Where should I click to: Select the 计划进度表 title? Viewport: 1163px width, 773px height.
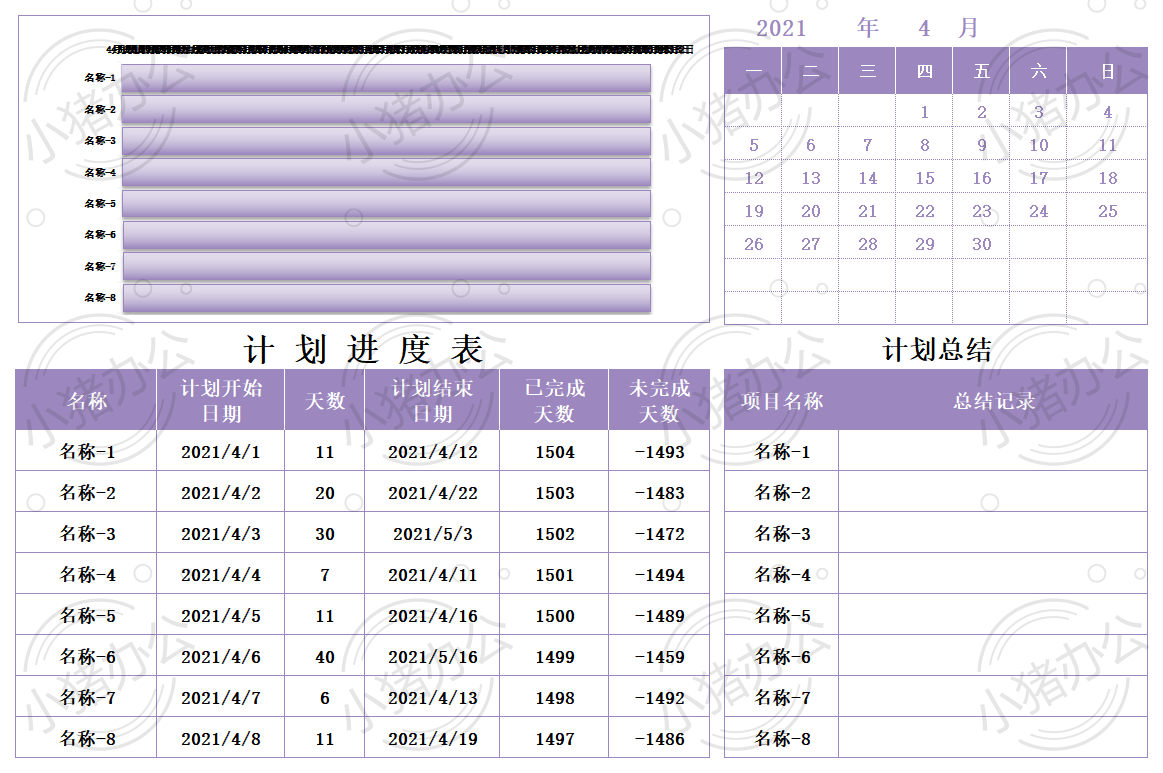363,349
